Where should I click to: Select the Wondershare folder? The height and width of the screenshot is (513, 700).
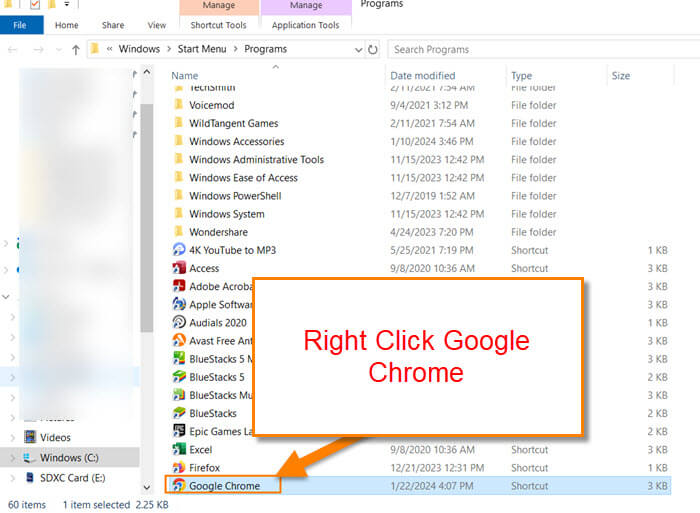click(x=218, y=232)
